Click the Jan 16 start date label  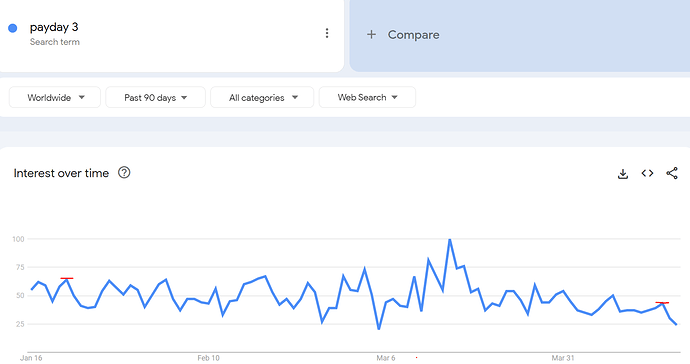click(31, 358)
